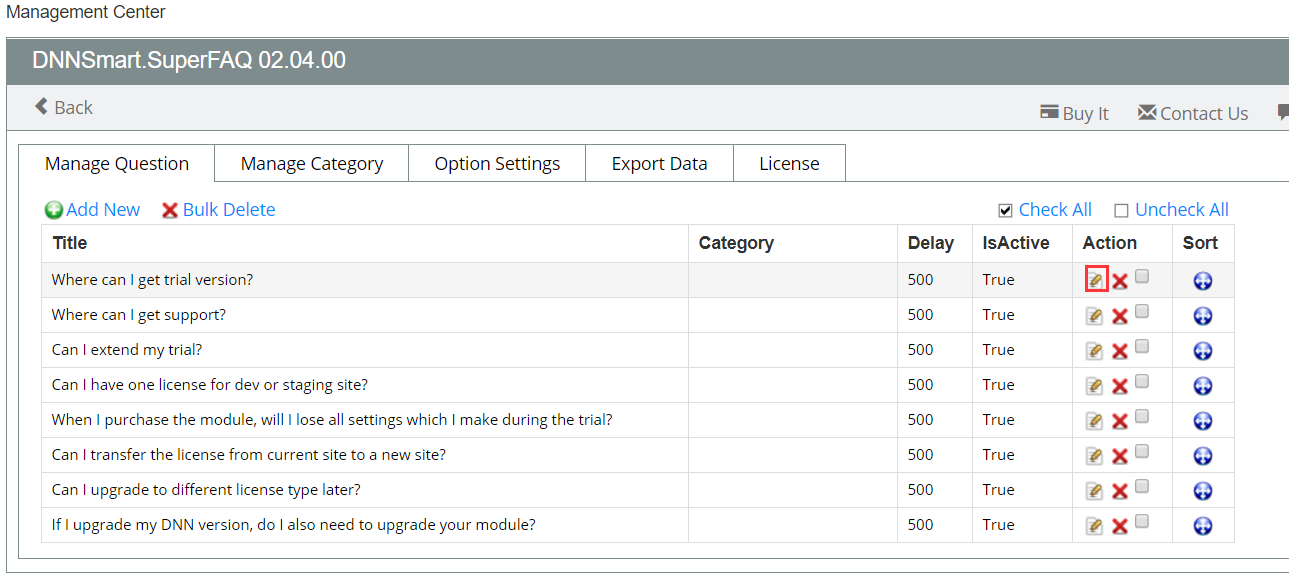This screenshot has width=1289, height=580.
Task: Add New question
Action: point(93,210)
